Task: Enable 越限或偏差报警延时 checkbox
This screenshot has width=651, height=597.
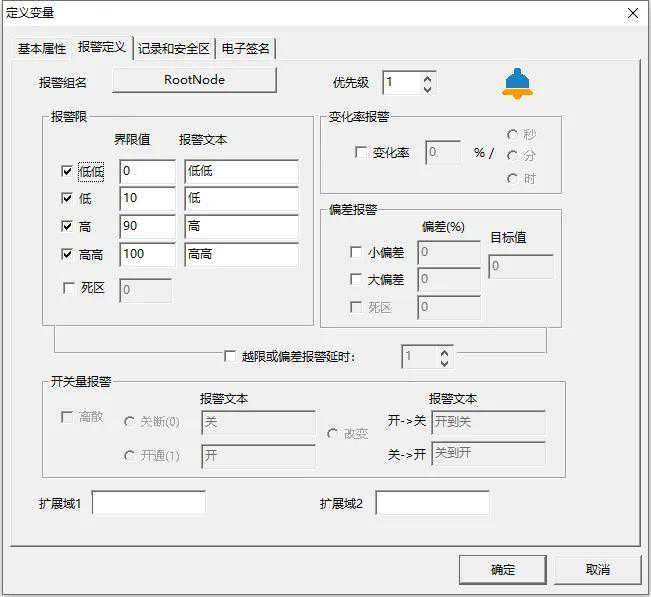Action: [230, 356]
